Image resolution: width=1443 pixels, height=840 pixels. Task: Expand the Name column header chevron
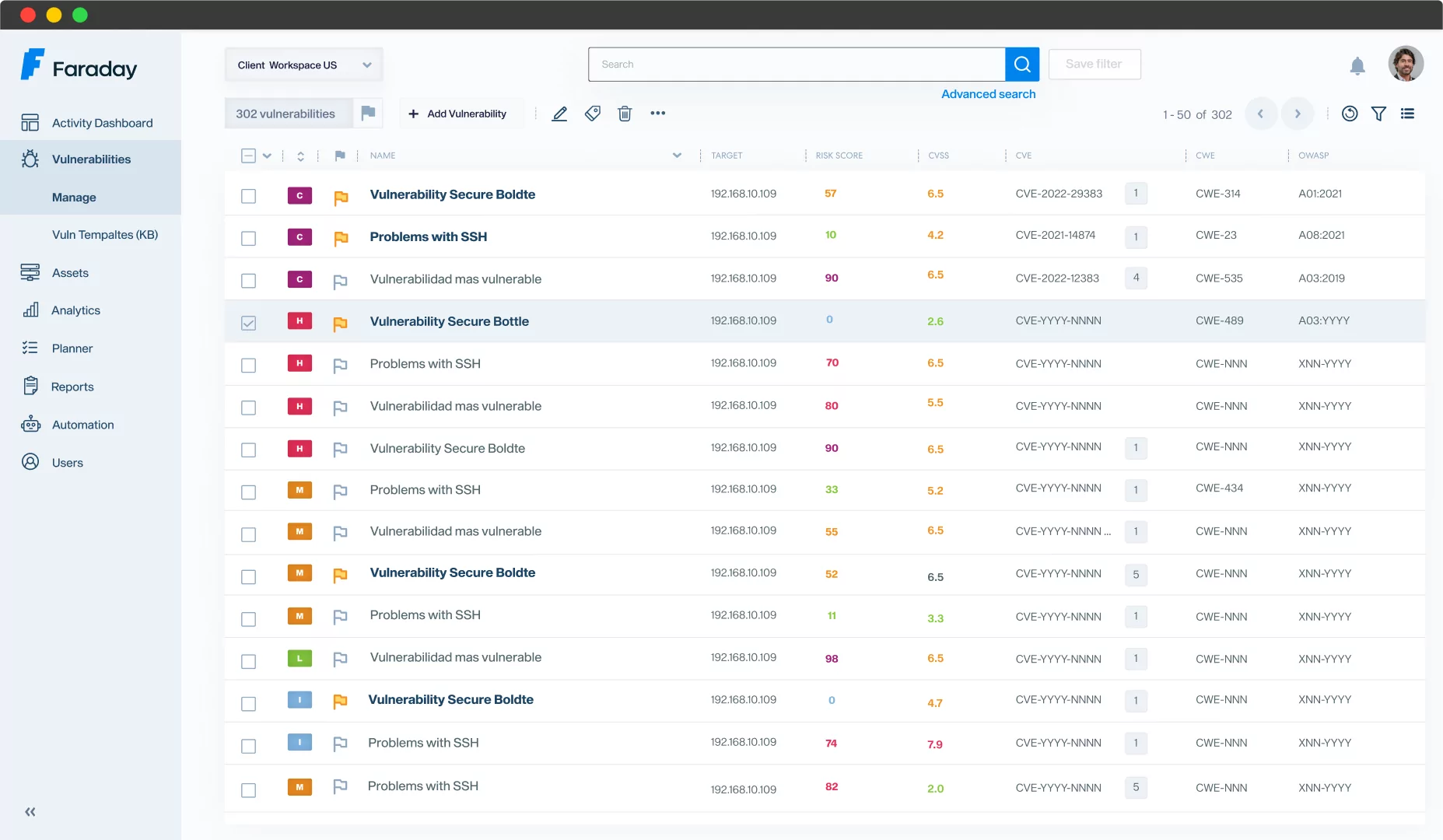pyautogui.click(x=677, y=156)
